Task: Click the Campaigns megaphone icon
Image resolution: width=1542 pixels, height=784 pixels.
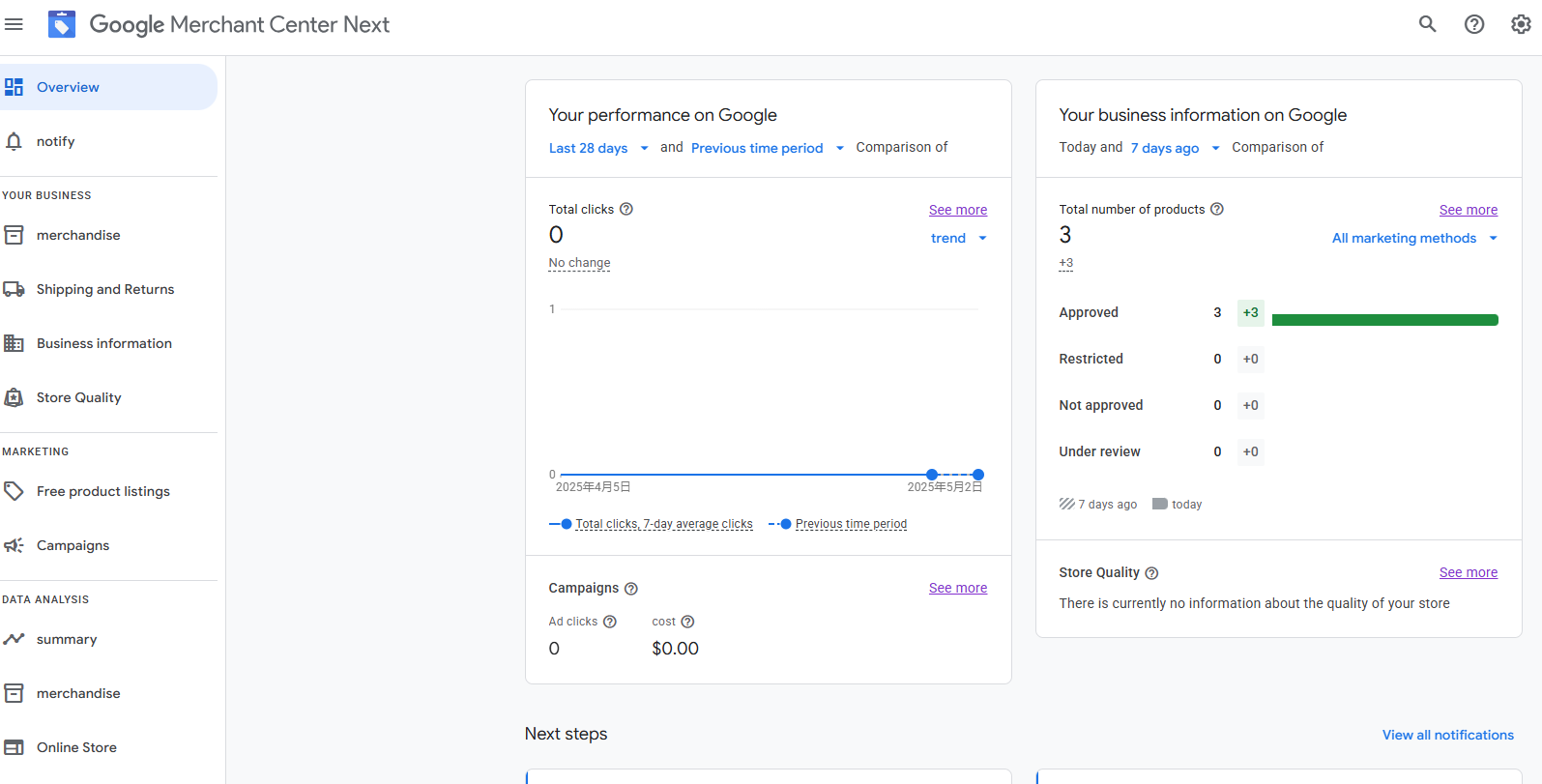Action: coord(14,545)
